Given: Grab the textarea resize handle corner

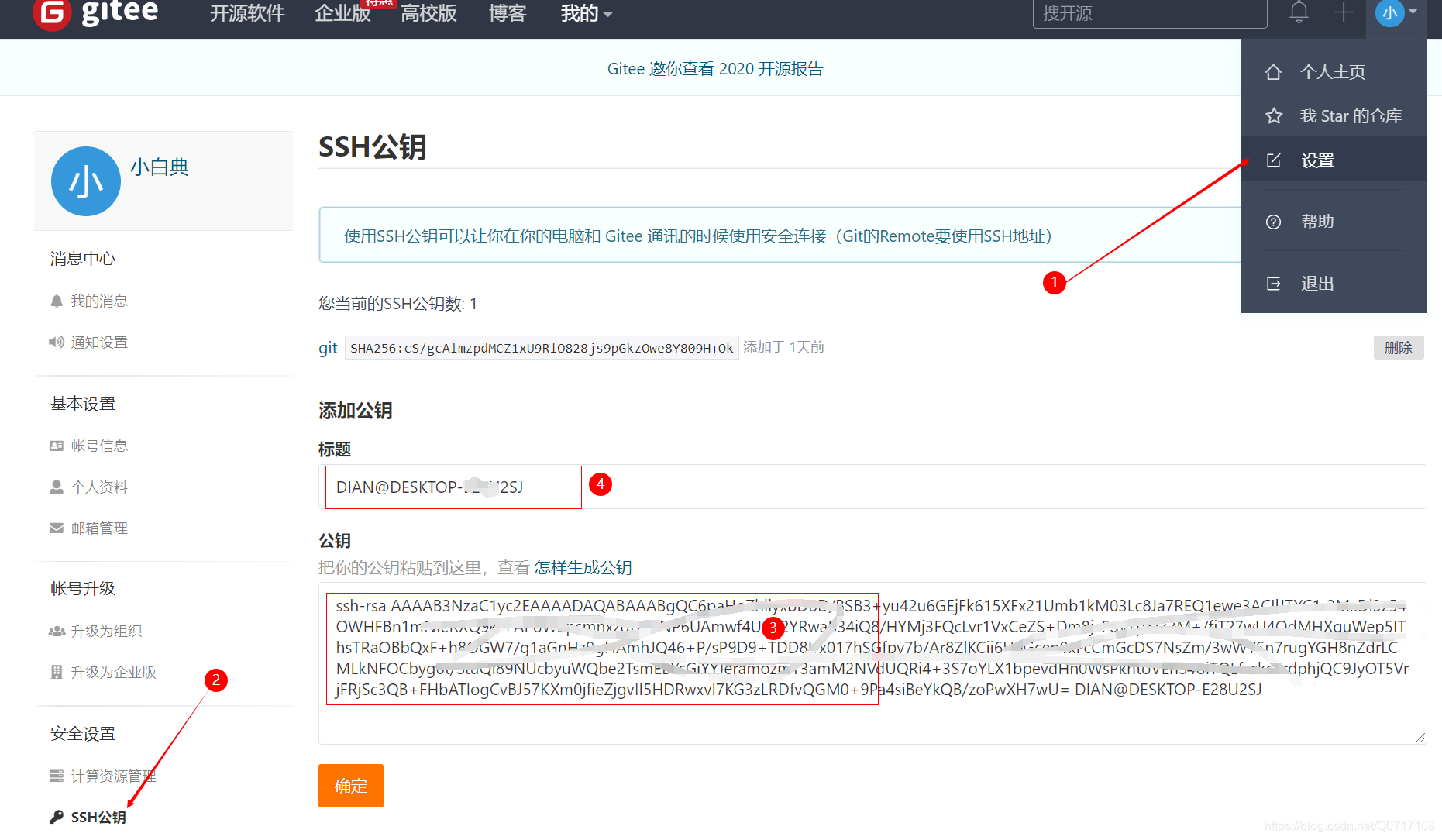Looking at the screenshot, I should pos(1420,738).
